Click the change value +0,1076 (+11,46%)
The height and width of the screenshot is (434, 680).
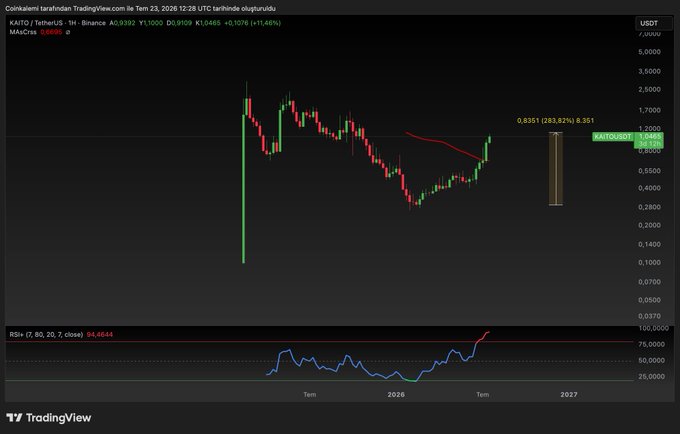click(252, 23)
